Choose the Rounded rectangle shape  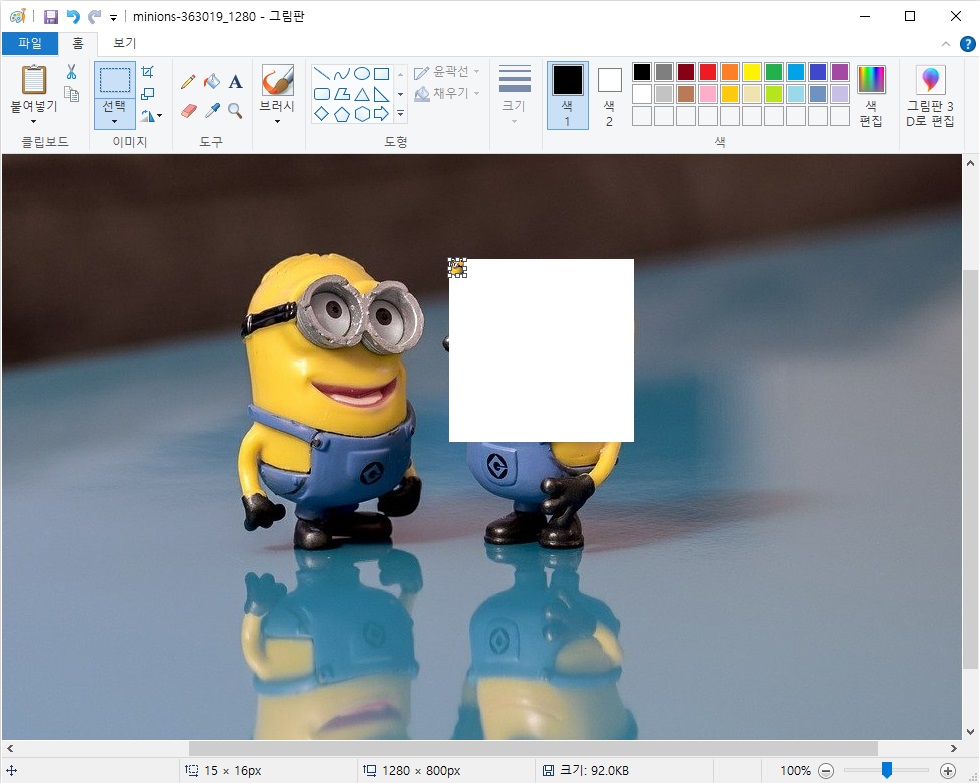coord(321,94)
